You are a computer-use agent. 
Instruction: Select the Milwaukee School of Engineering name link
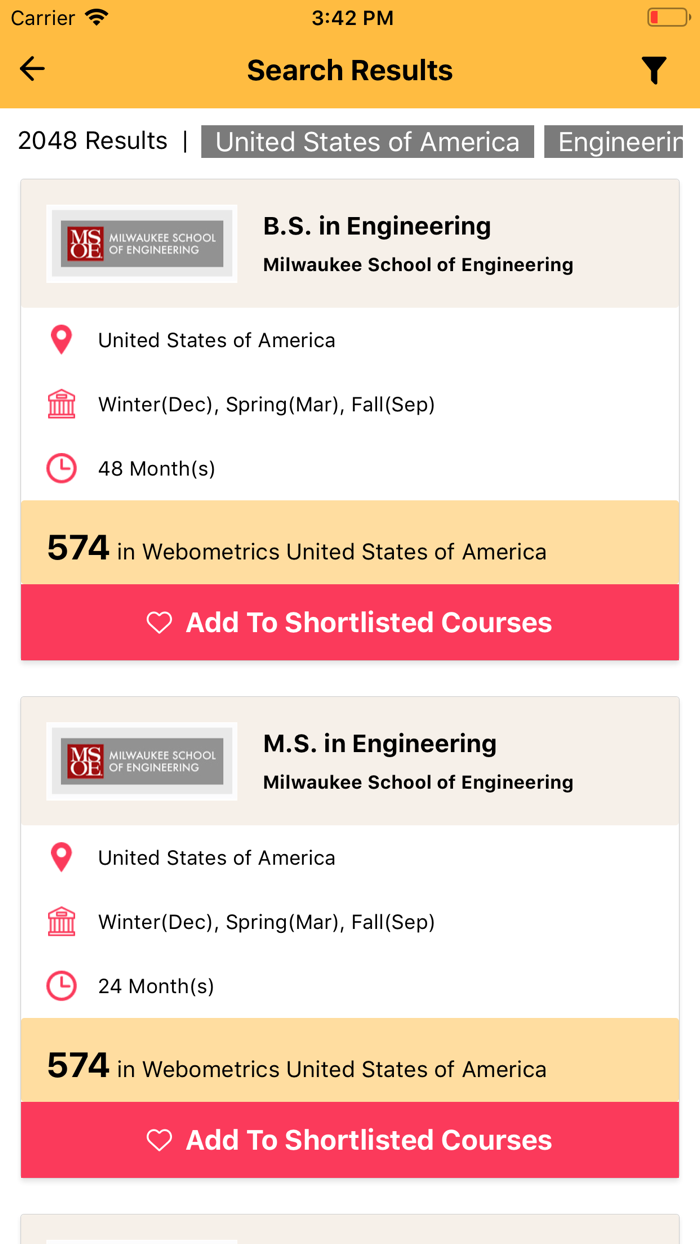[x=417, y=264]
